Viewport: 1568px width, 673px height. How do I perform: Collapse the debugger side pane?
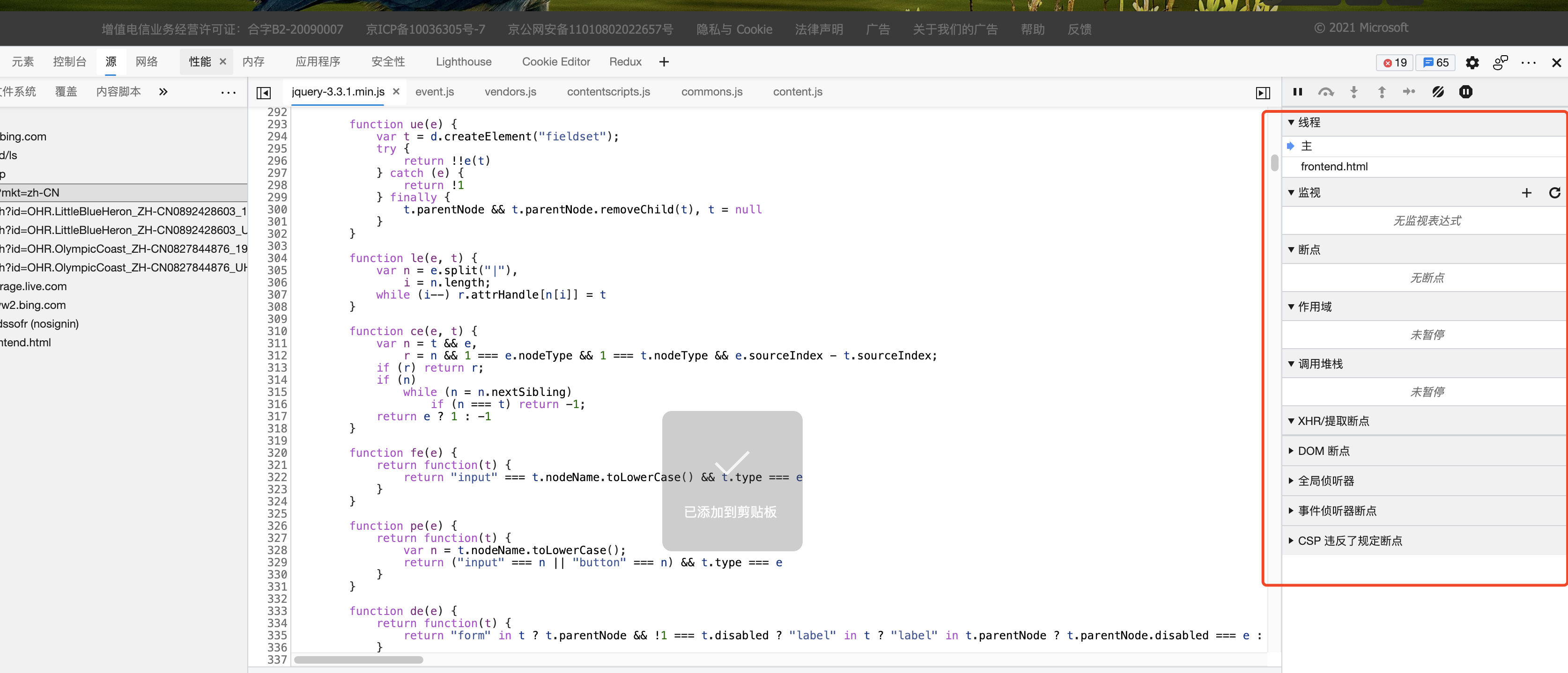pos(1263,93)
